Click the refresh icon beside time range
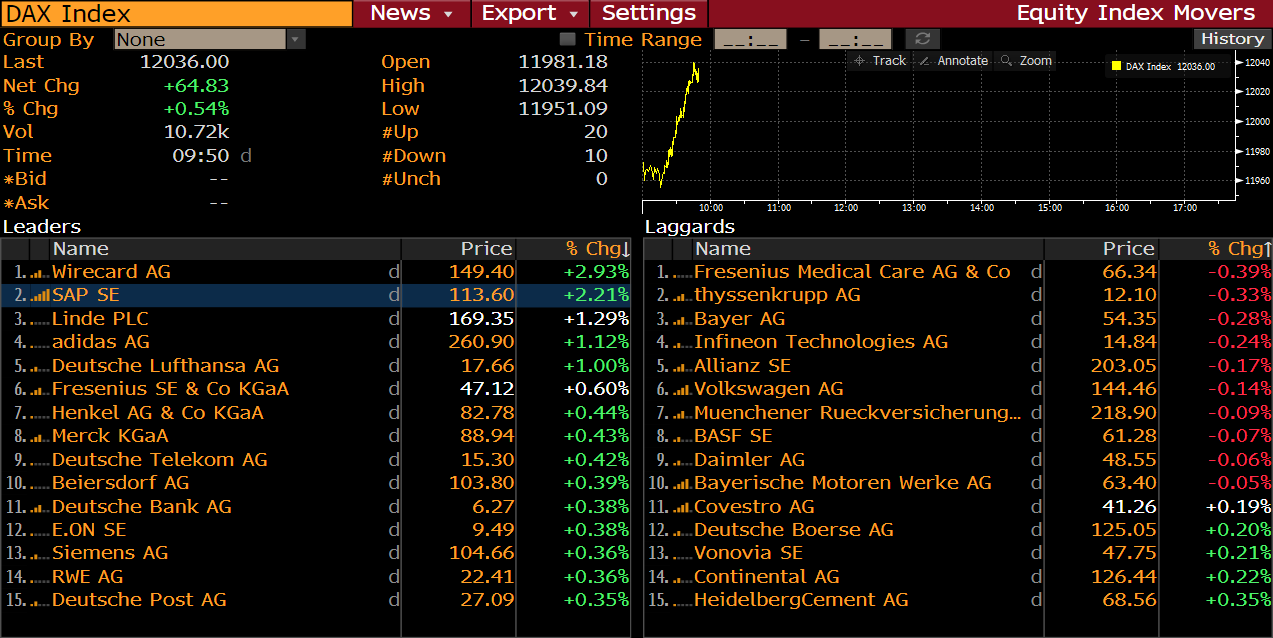The width and height of the screenshot is (1273, 638). 922,39
